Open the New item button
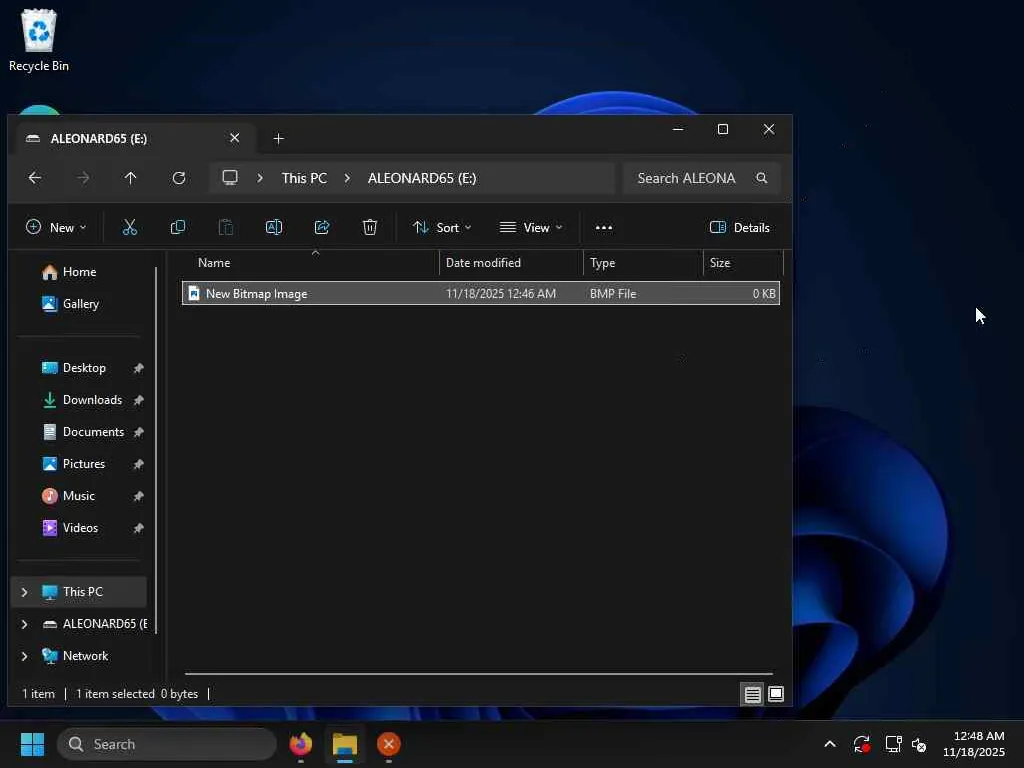 click(56, 227)
